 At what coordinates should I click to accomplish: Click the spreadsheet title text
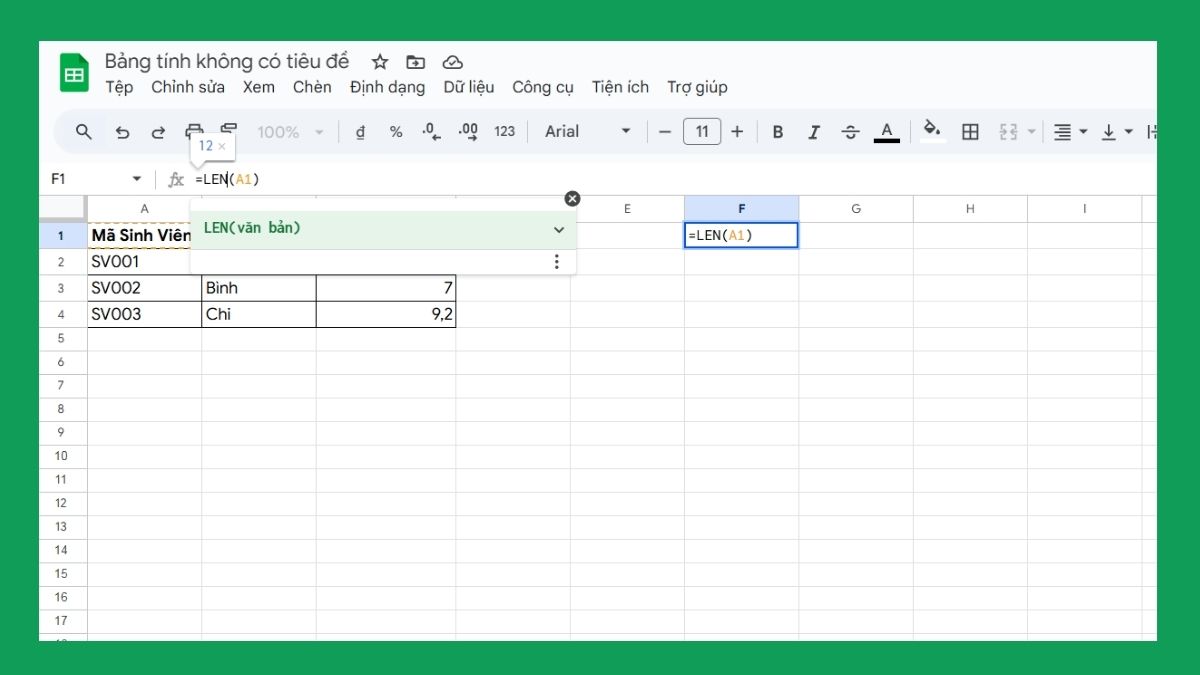[227, 62]
